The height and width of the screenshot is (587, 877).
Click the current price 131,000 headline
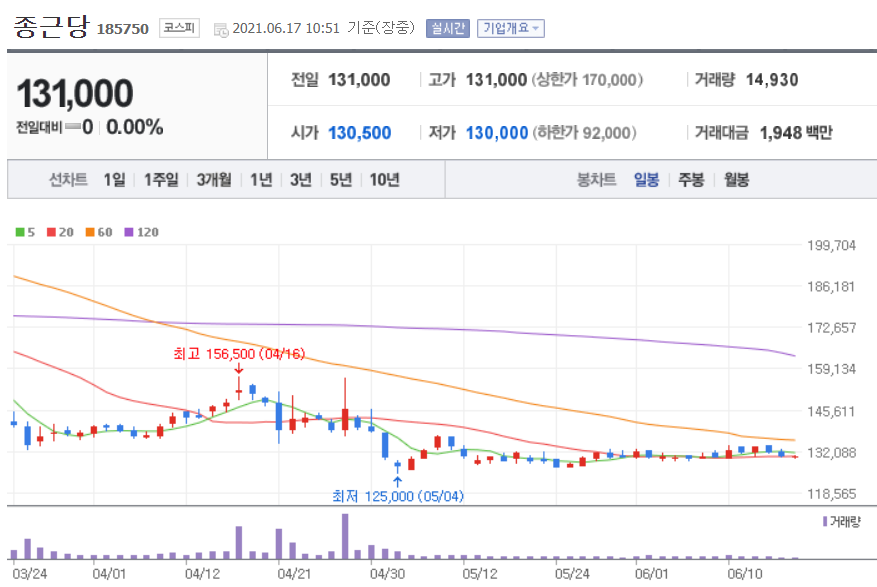click(x=75, y=93)
